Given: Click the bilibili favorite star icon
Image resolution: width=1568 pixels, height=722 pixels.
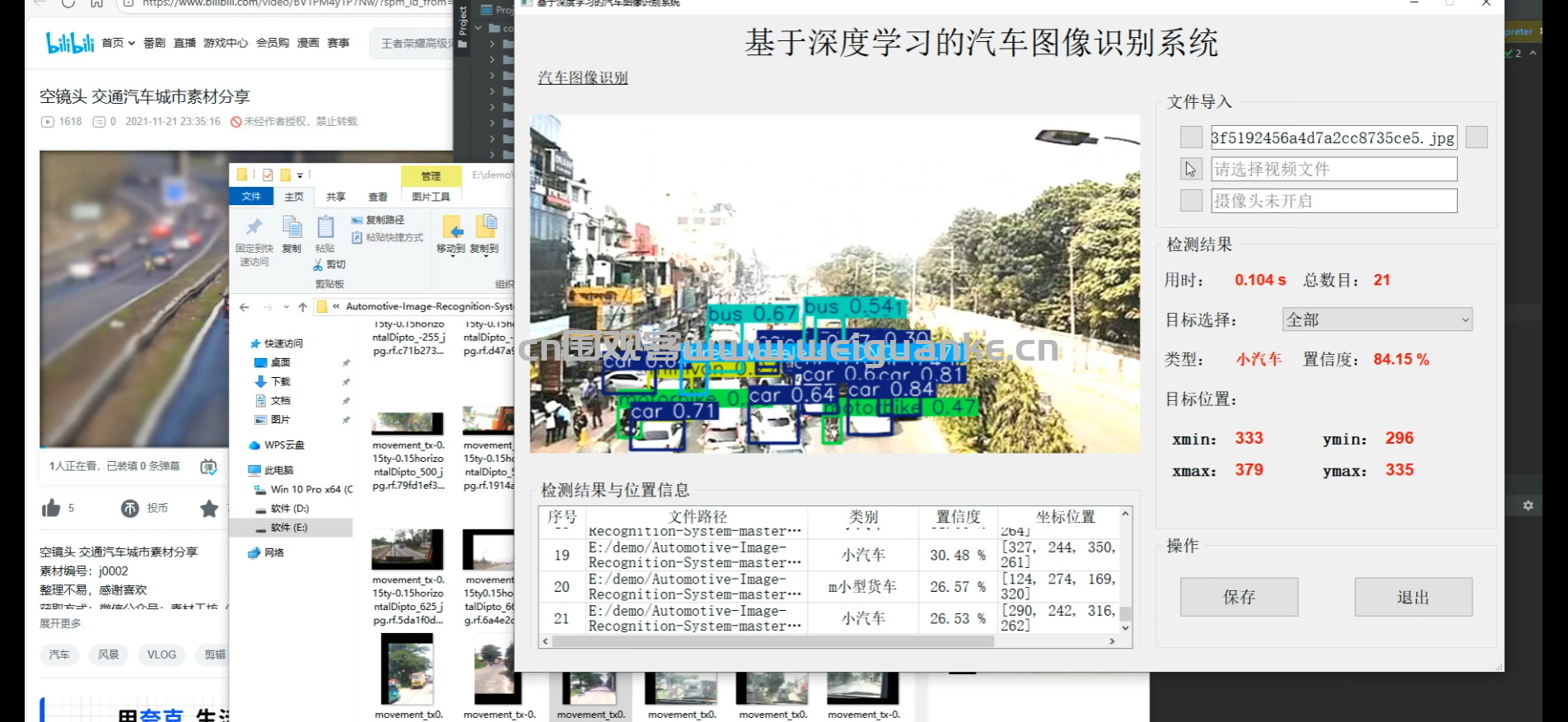Looking at the screenshot, I should pyautogui.click(x=209, y=509).
